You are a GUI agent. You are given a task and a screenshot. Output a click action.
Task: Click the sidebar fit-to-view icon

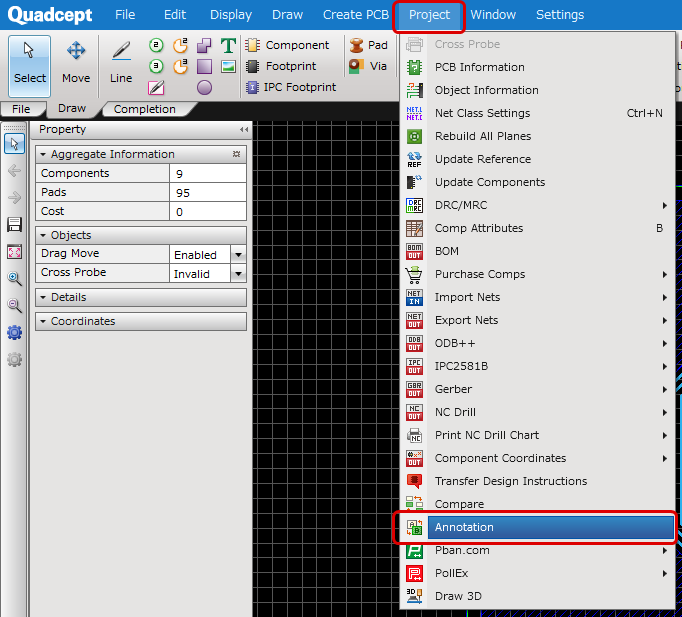coord(14,252)
